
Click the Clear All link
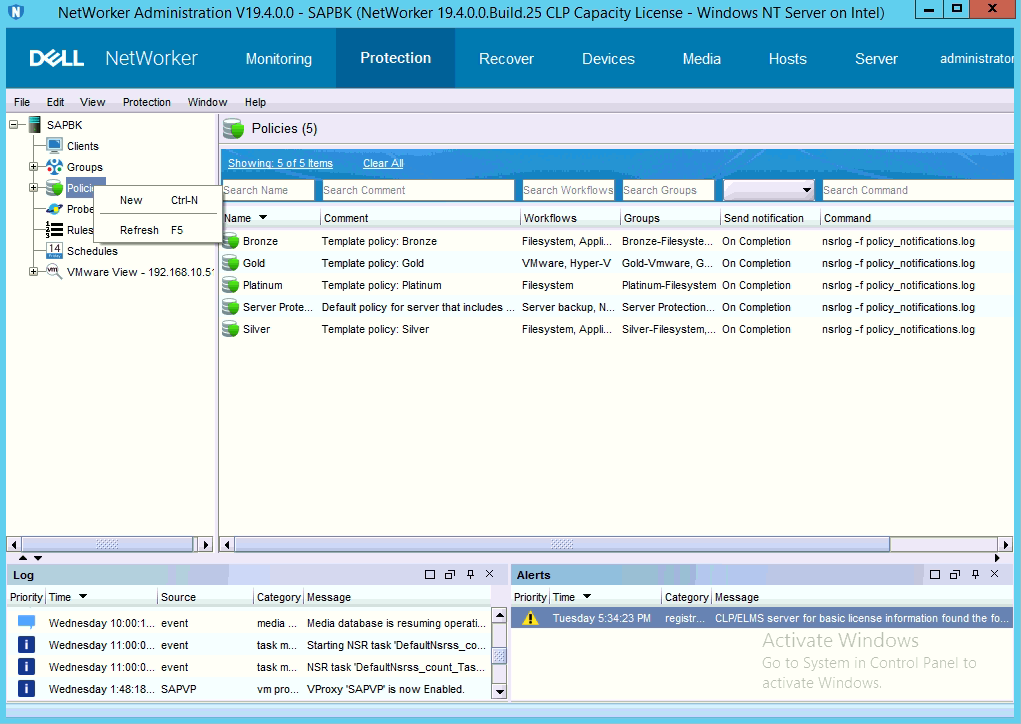click(383, 163)
